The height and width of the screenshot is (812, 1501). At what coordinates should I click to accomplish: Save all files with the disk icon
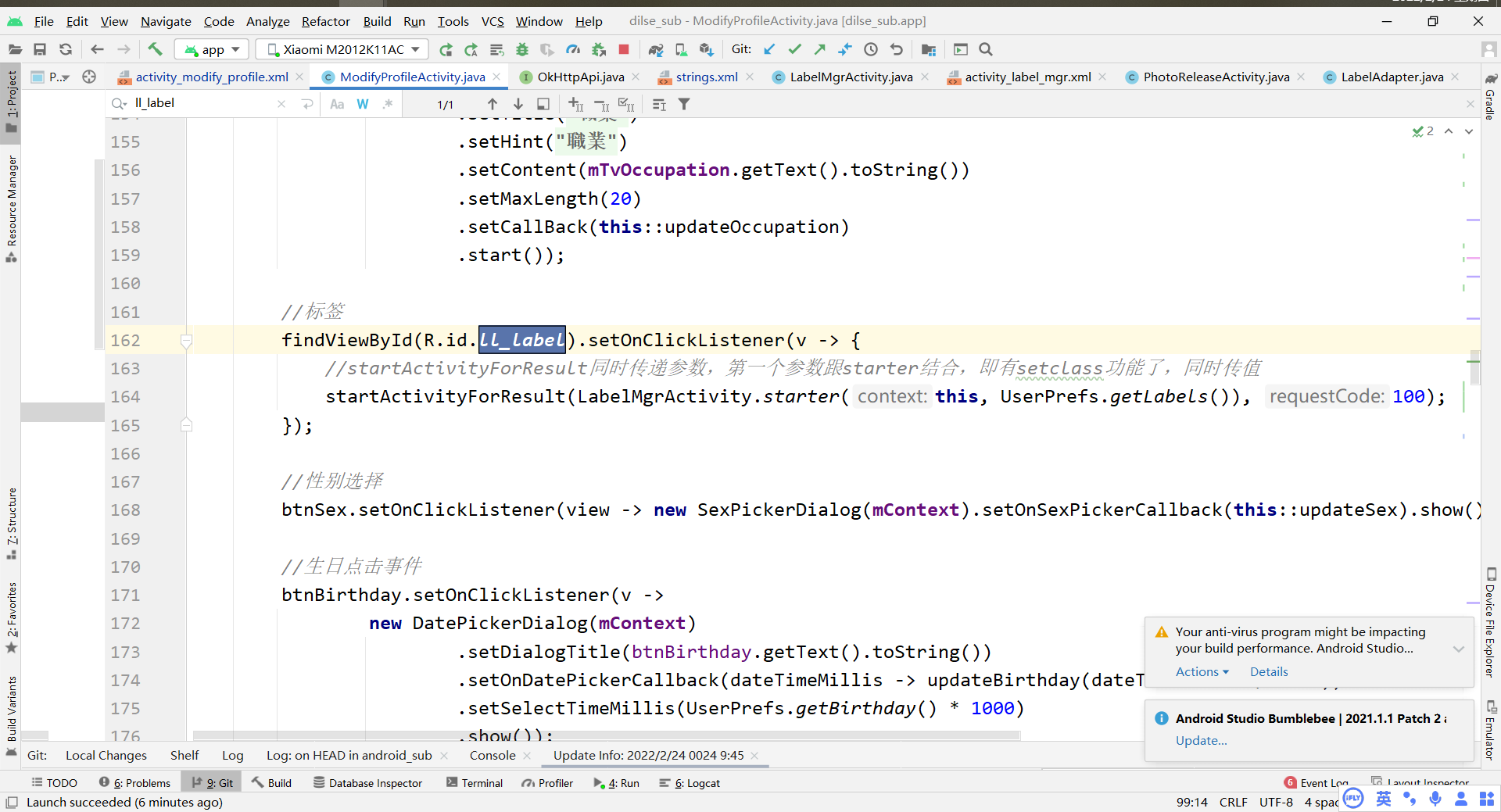[x=40, y=49]
